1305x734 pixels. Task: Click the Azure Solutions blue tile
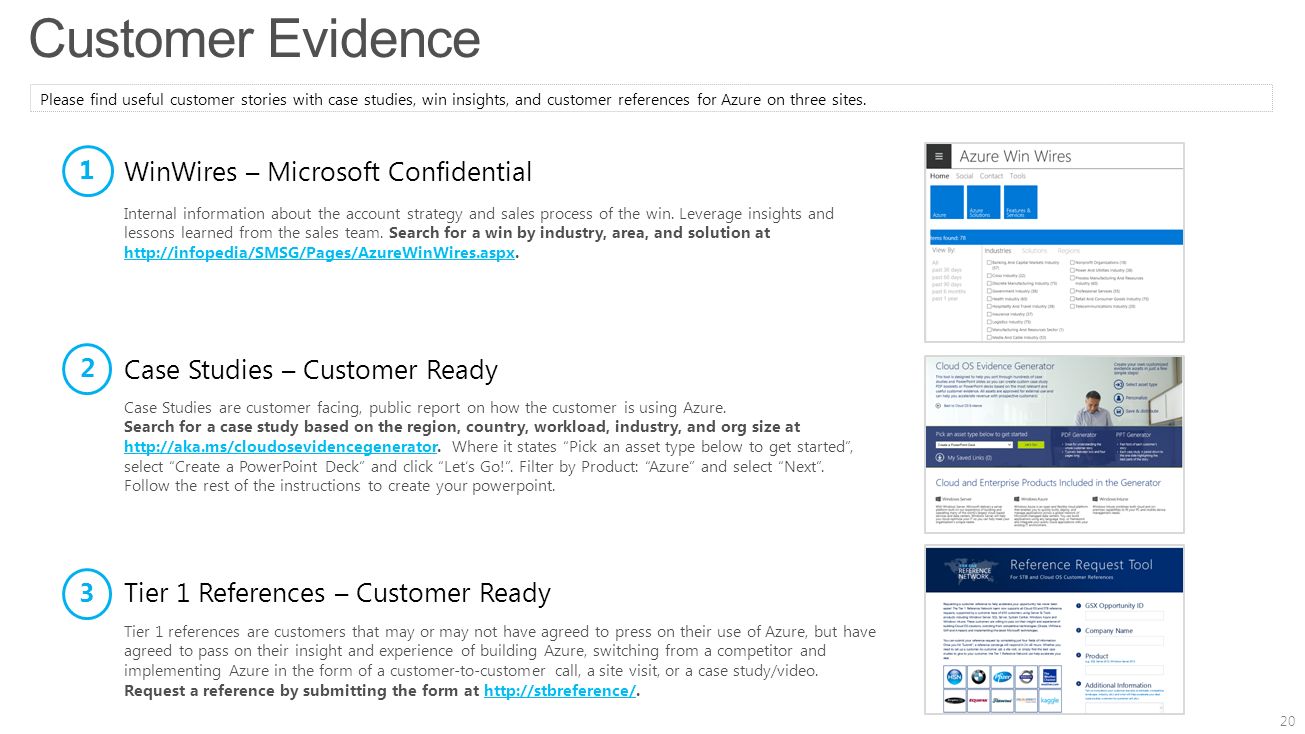[x=984, y=202]
